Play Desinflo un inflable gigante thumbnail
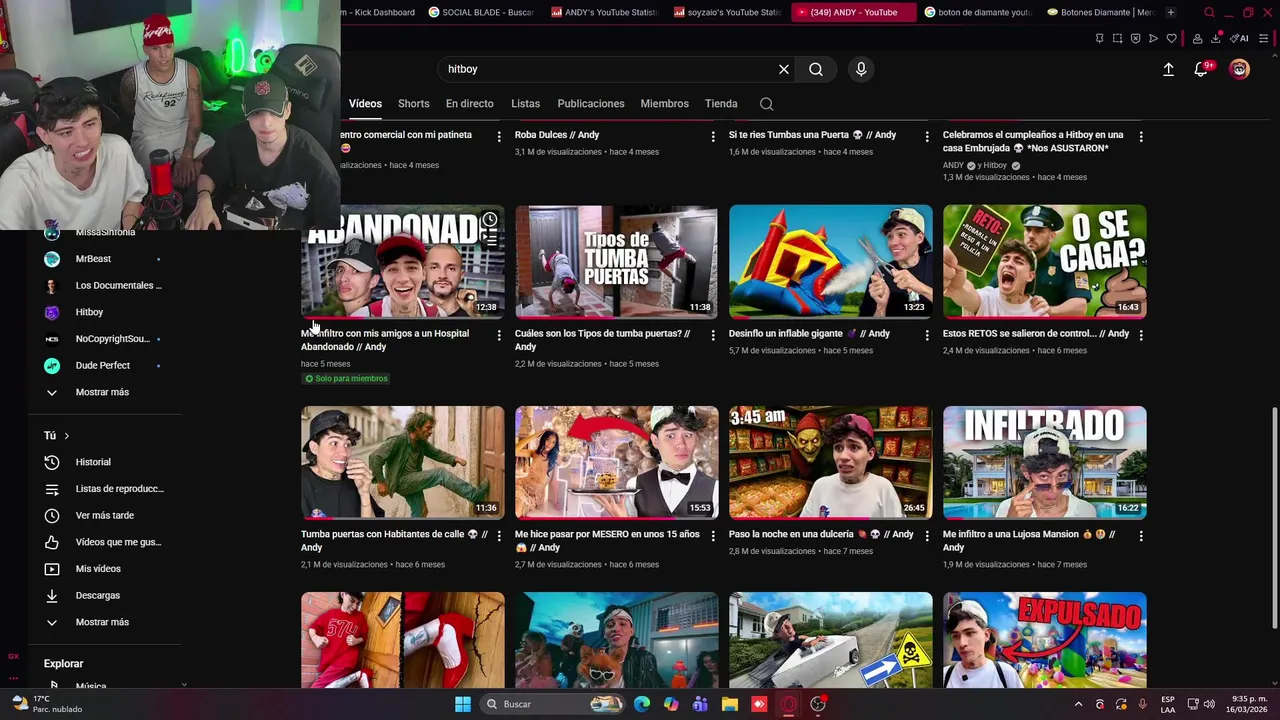 pos(831,262)
